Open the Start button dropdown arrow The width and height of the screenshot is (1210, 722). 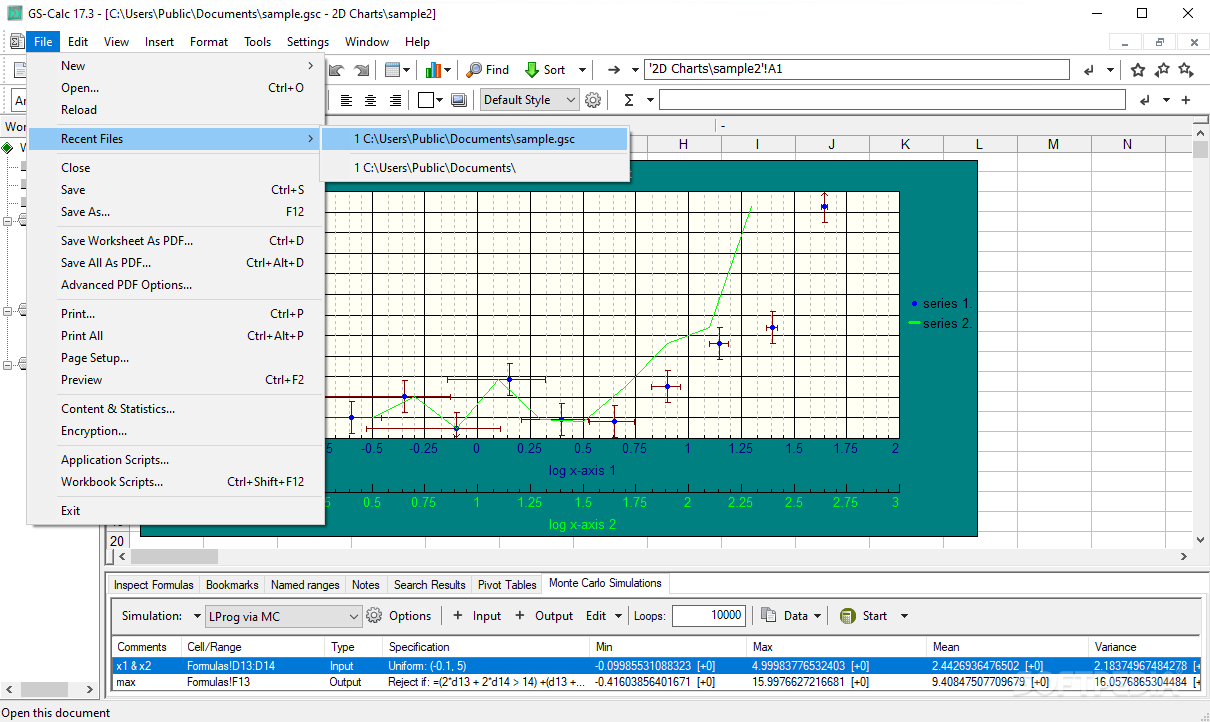905,616
